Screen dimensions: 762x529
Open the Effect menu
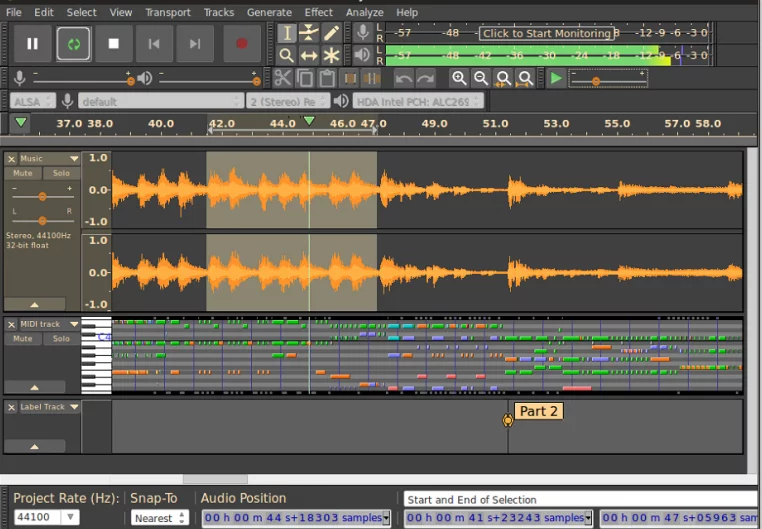(x=318, y=12)
